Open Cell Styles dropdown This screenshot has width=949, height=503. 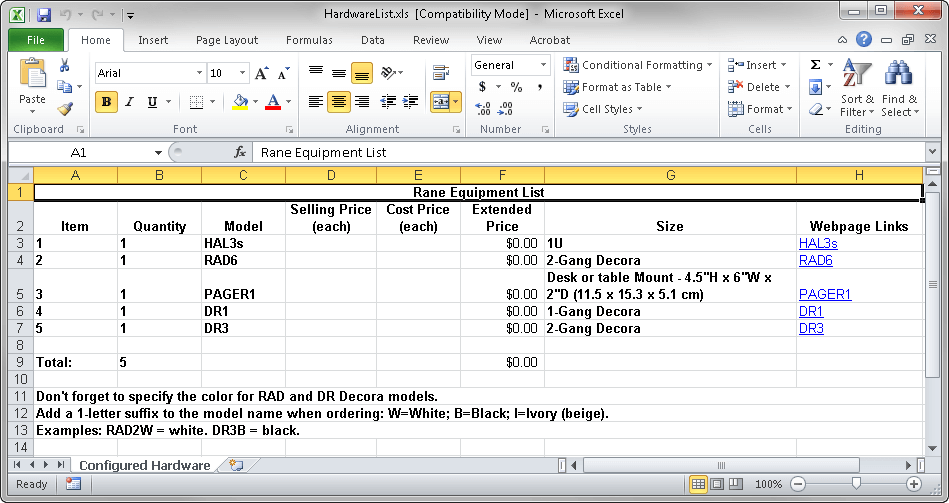[x=603, y=109]
